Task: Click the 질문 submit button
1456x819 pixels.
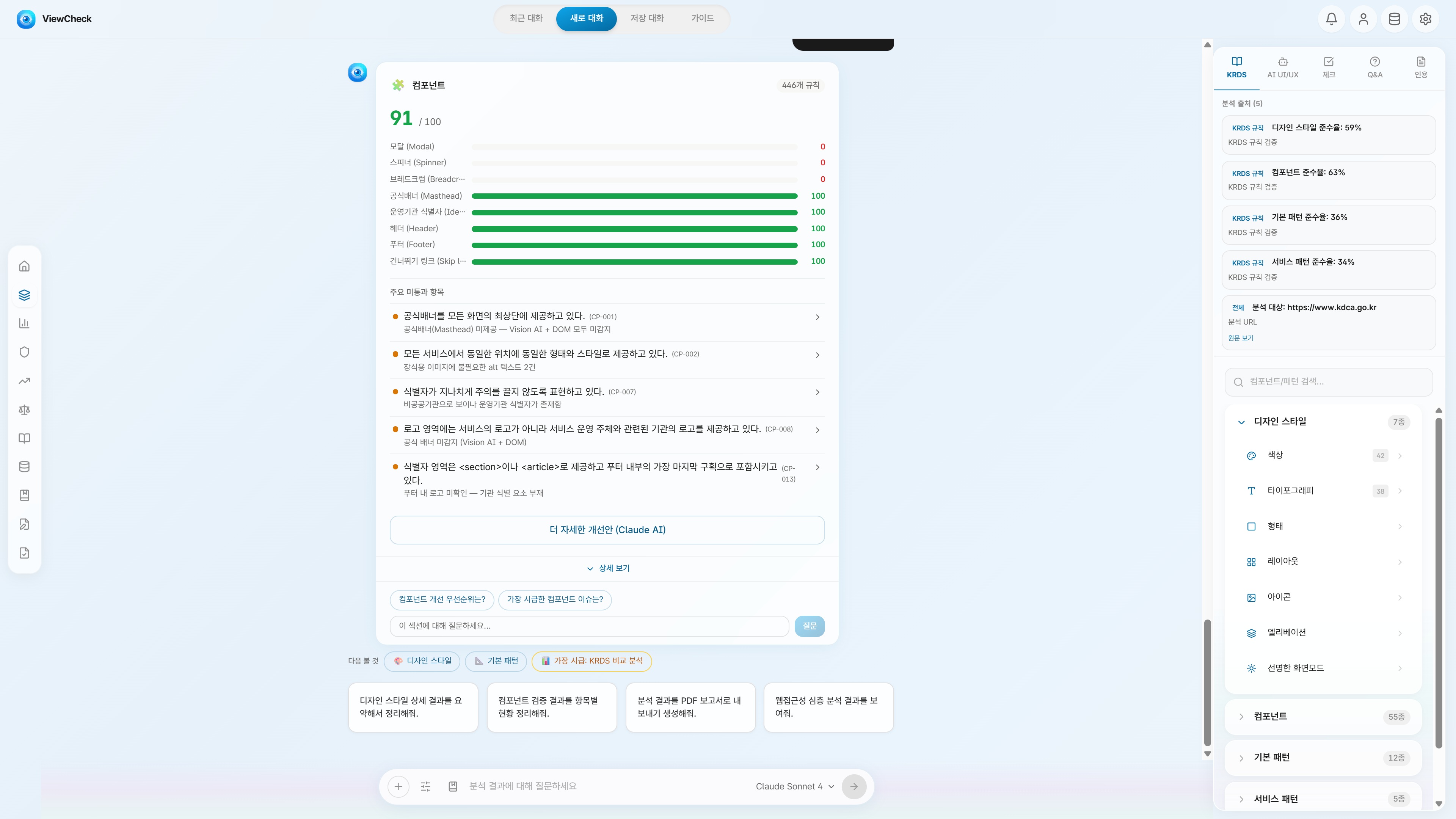Action: 810,626
